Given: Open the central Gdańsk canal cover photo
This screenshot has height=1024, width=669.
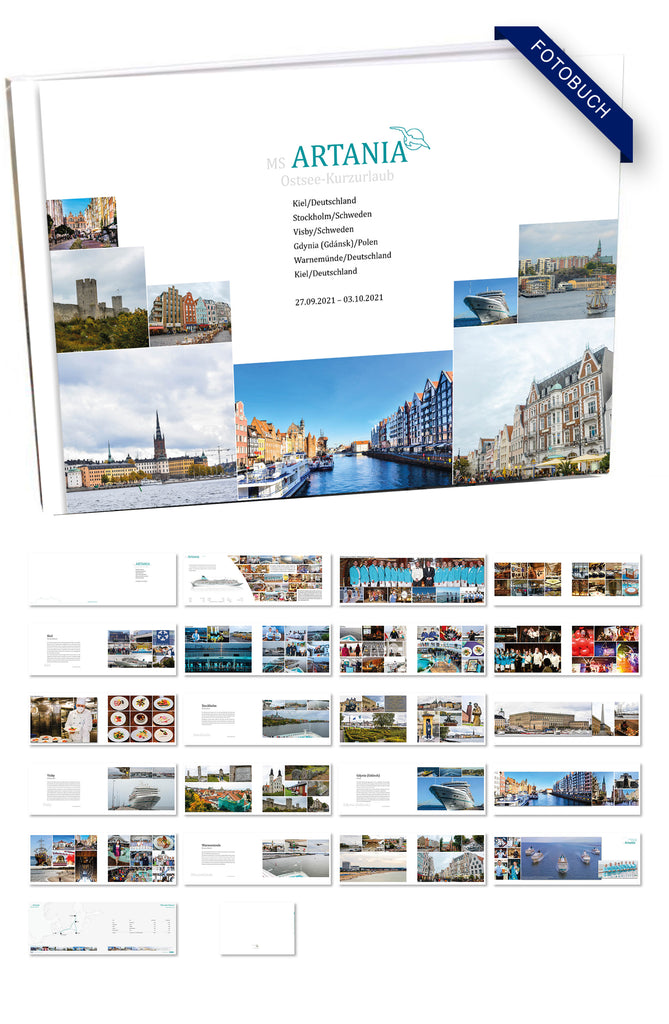Looking at the screenshot, I should coord(344,424).
